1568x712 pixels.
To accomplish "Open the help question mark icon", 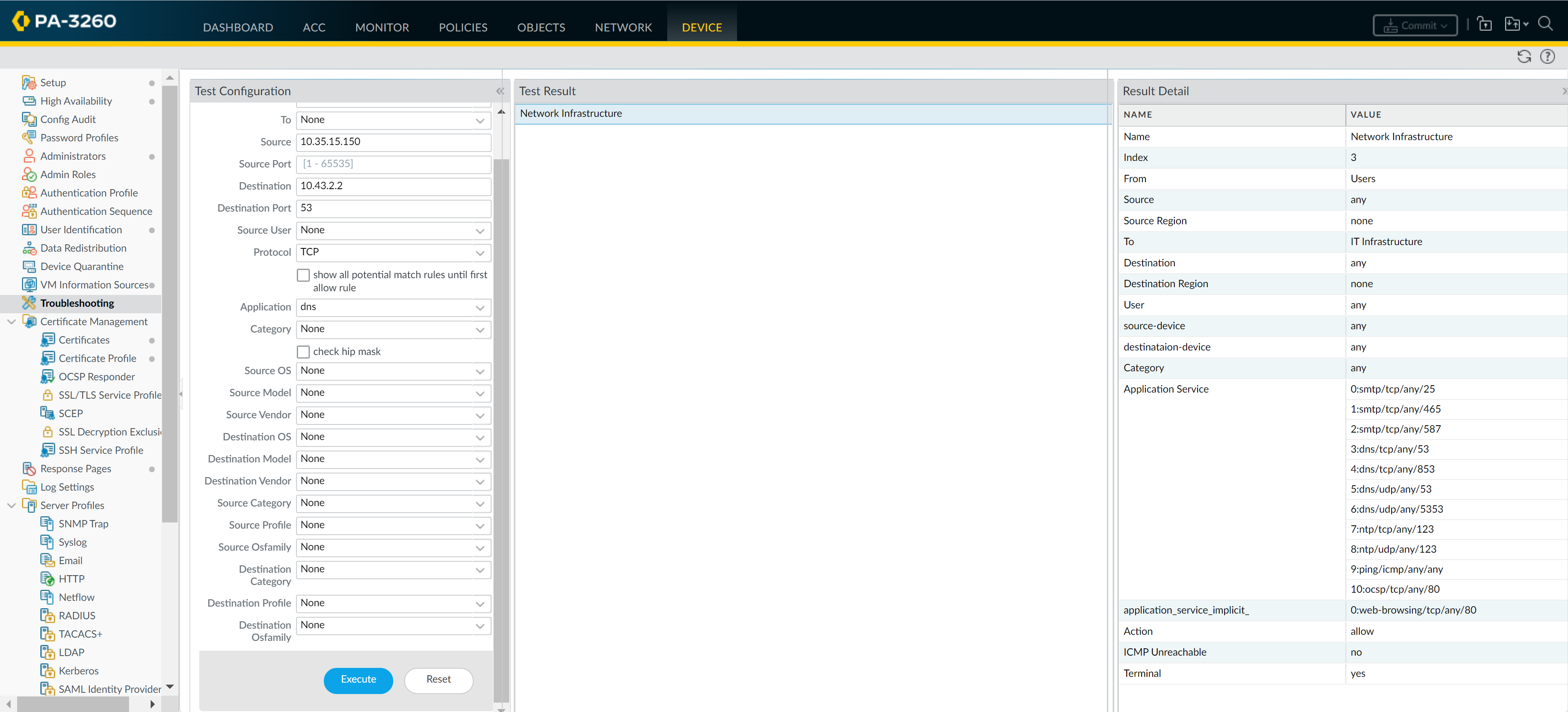I will [x=1547, y=57].
